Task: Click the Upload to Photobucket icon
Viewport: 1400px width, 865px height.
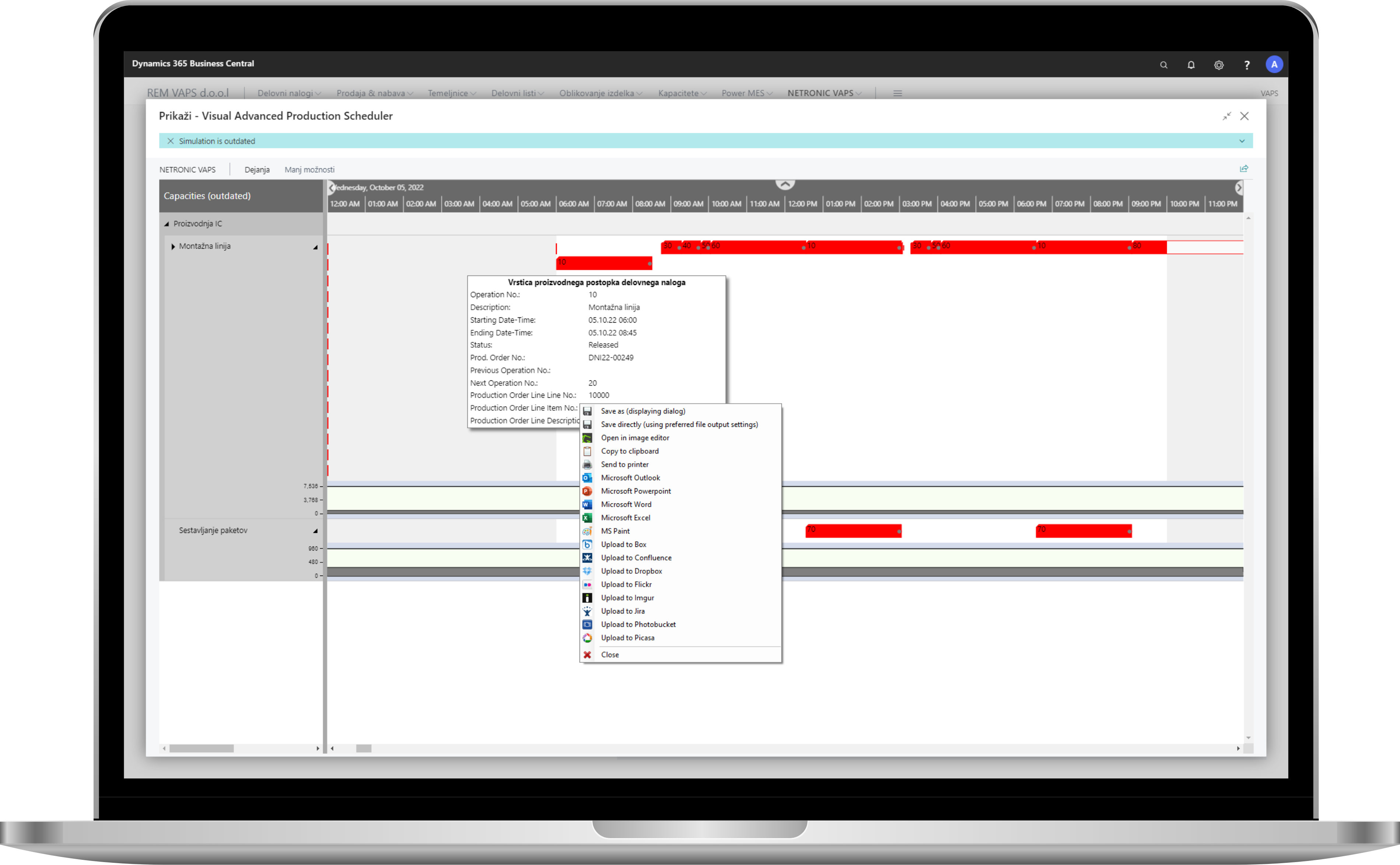Action: click(x=587, y=625)
